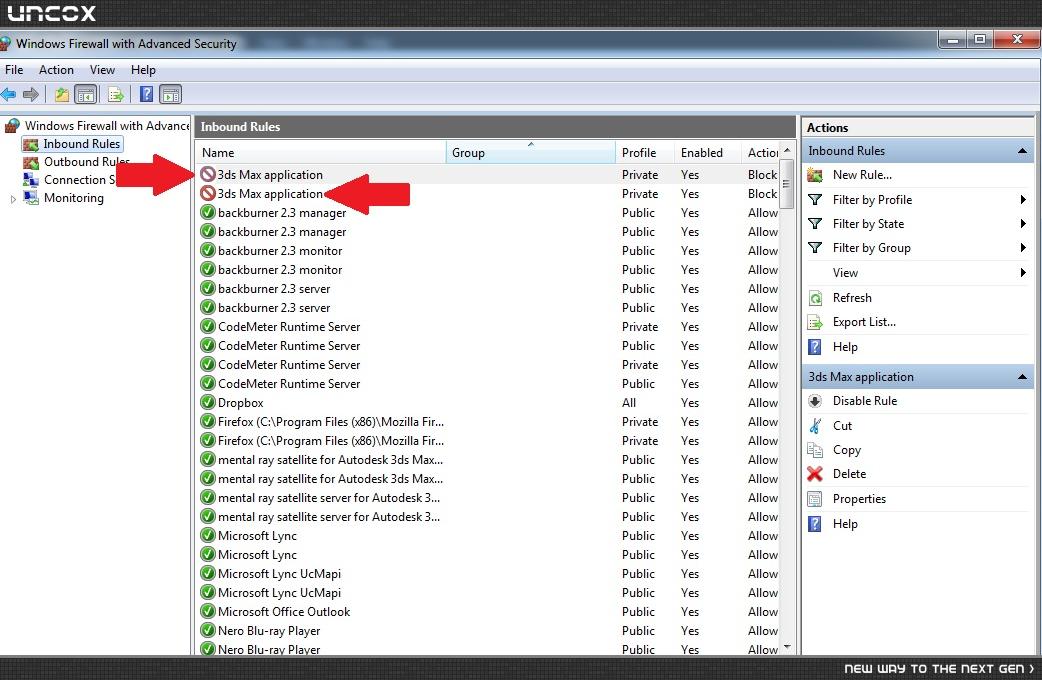Open the View submenu arrow in Actions

[x=1023, y=273]
